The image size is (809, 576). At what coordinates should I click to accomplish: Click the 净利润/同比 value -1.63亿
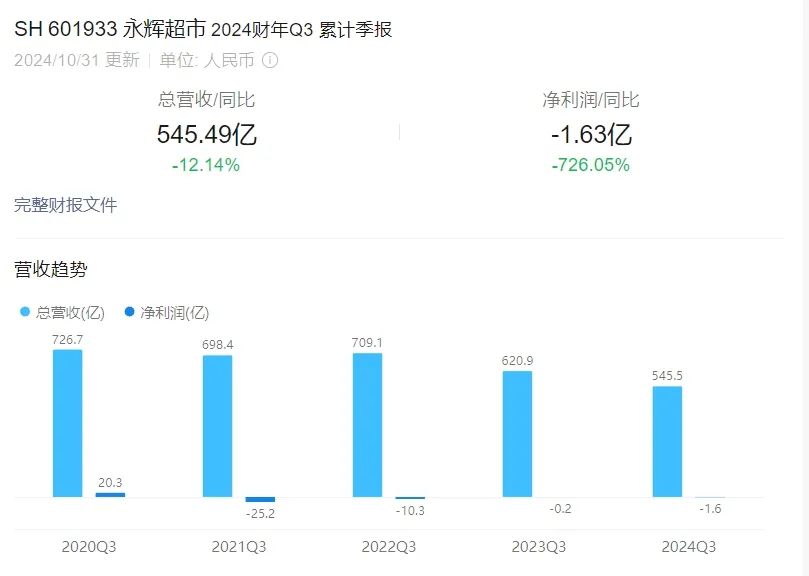pyautogui.click(x=591, y=135)
